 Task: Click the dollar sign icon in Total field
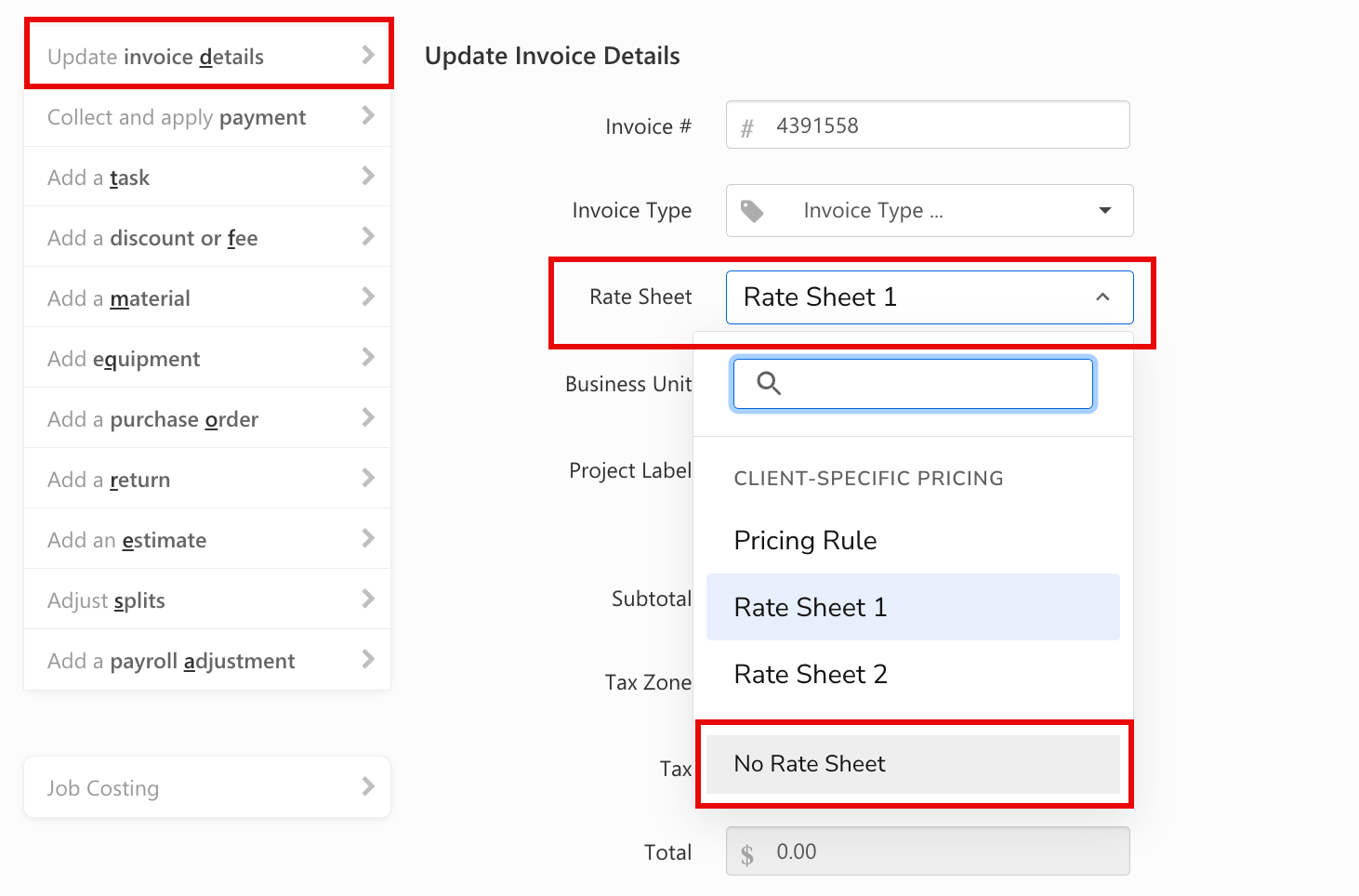[x=746, y=853]
